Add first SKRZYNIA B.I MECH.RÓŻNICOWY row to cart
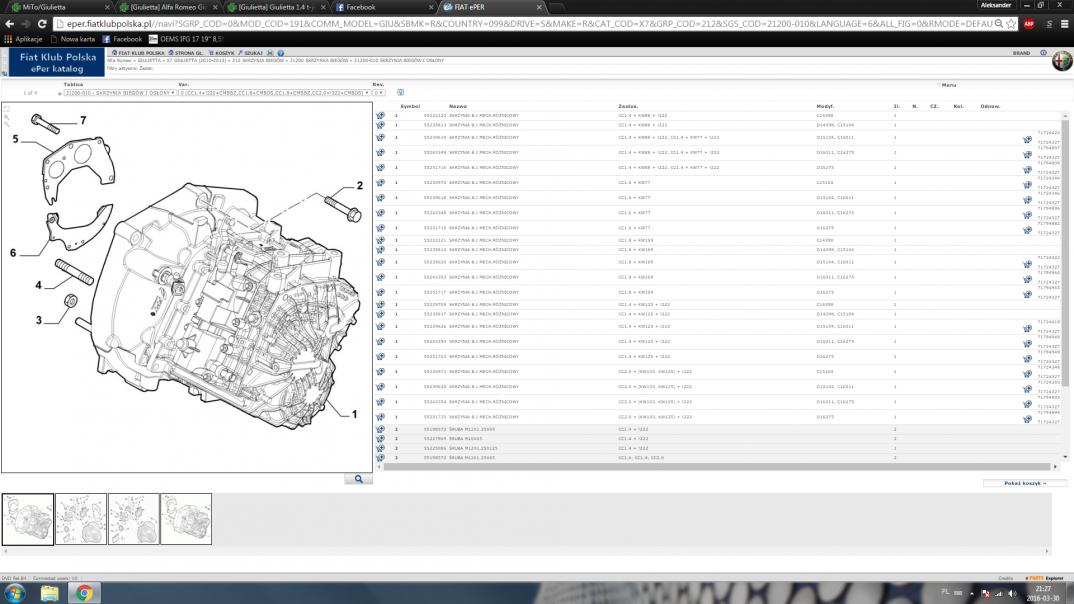Viewport: 1074px width, 604px height. coord(380,116)
